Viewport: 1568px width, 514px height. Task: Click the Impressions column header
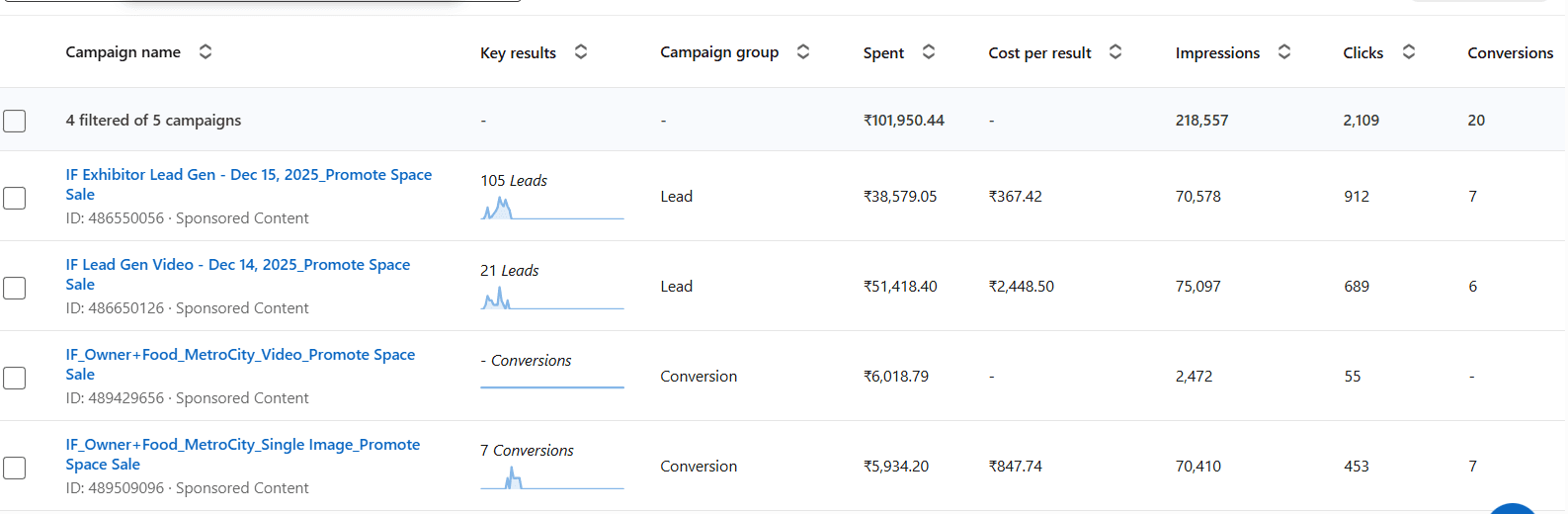(x=1217, y=53)
